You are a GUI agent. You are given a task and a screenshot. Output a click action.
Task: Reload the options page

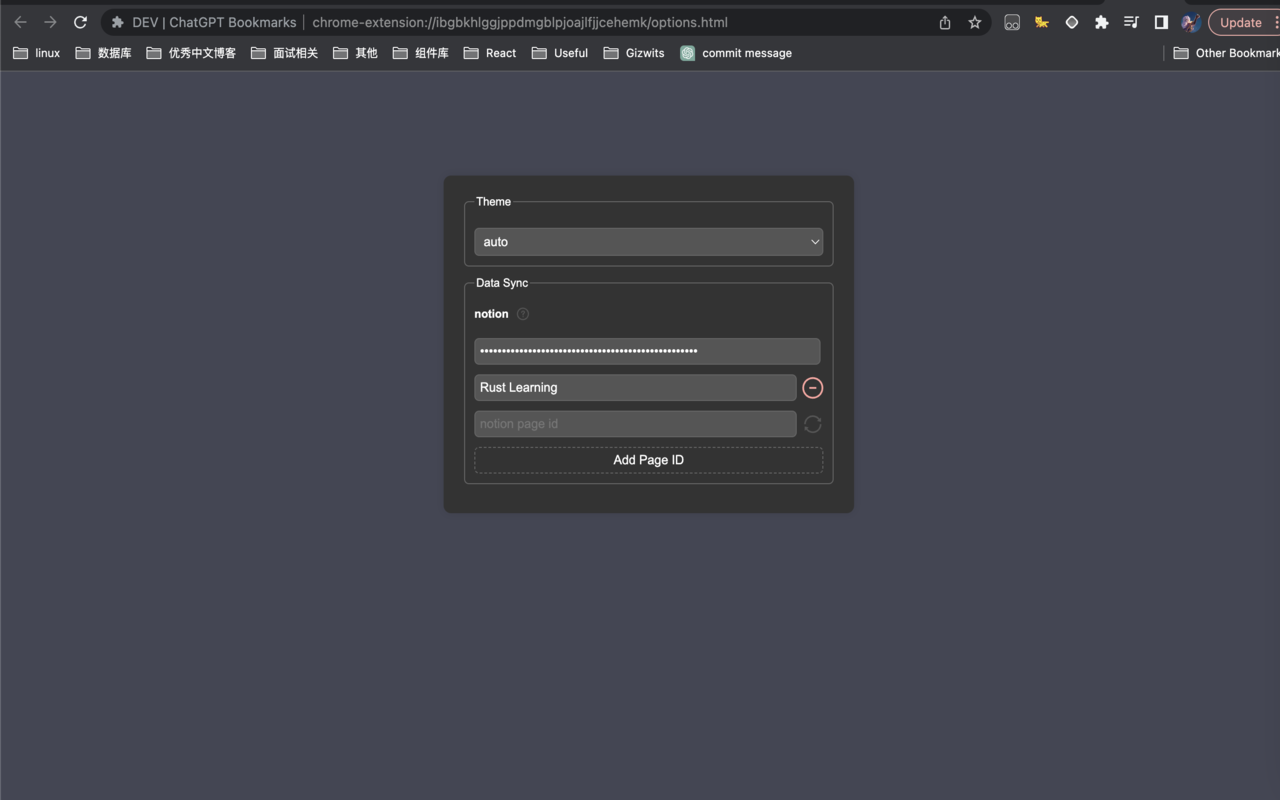(x=80, y=22)
